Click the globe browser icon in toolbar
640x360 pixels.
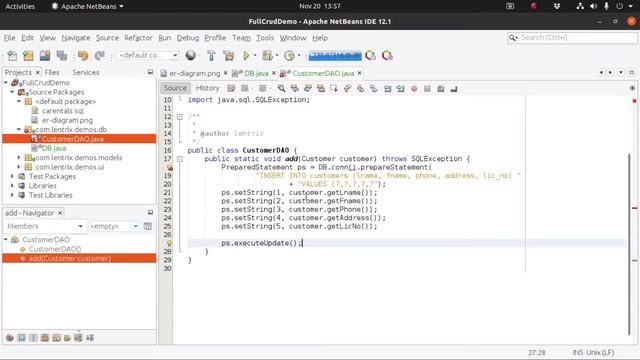click(x=191, y=55)
